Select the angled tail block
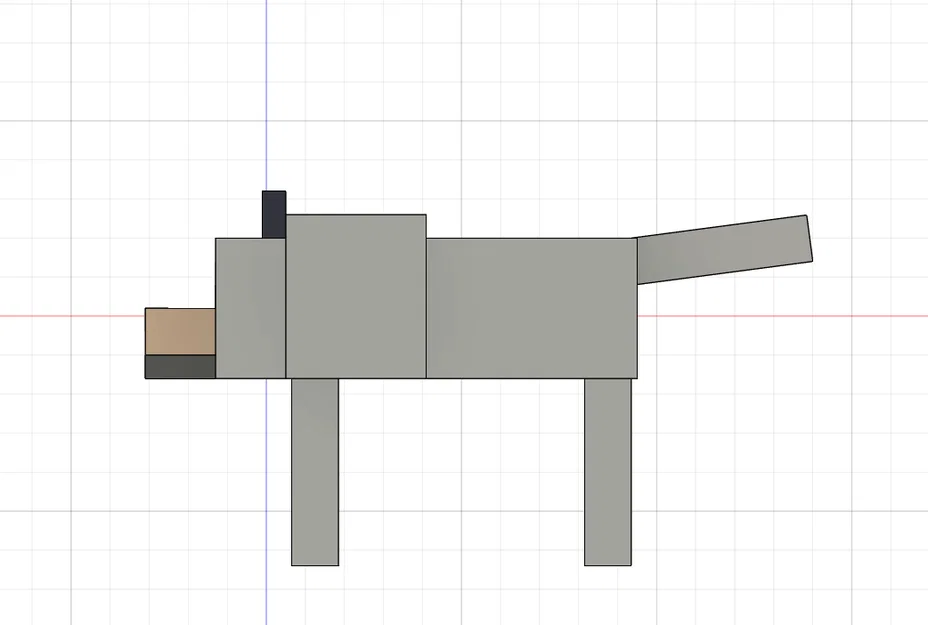Image resolution: width=928 pixels, height=625 pixels. 724,250
